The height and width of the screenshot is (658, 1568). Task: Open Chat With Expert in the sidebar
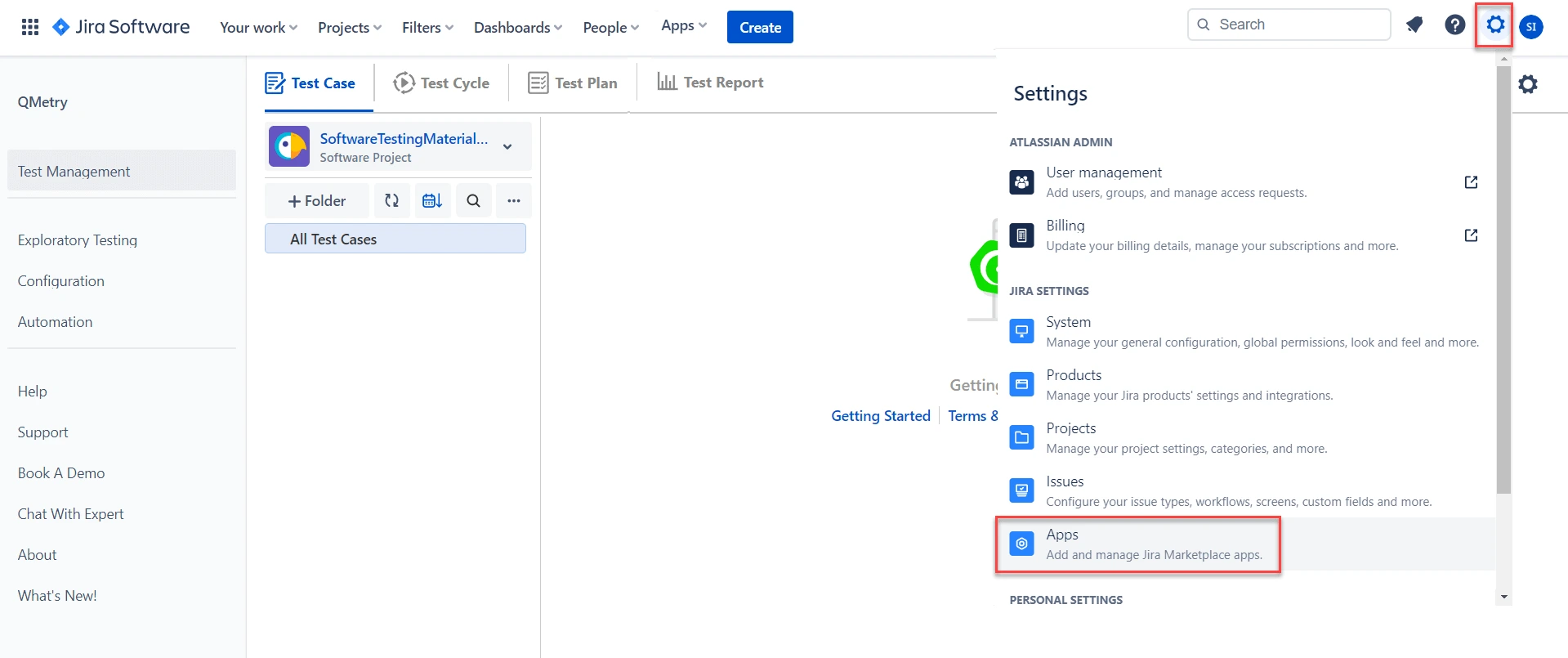[x=71, y=513]
